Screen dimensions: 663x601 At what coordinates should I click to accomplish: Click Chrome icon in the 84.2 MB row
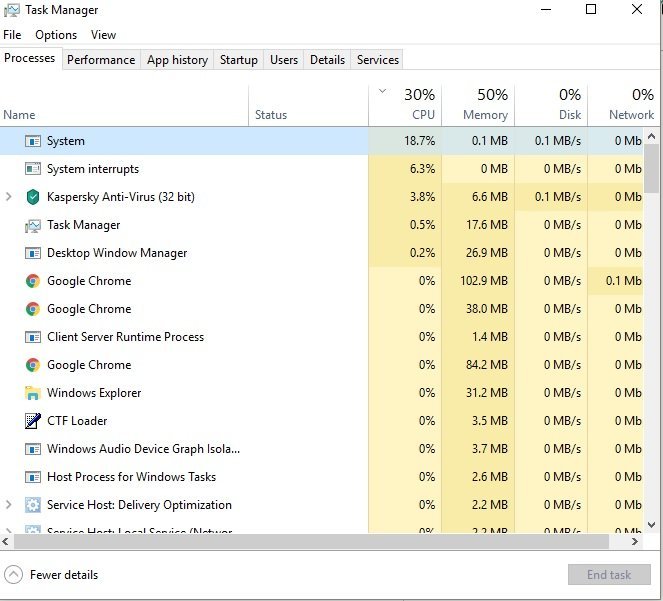33,365
